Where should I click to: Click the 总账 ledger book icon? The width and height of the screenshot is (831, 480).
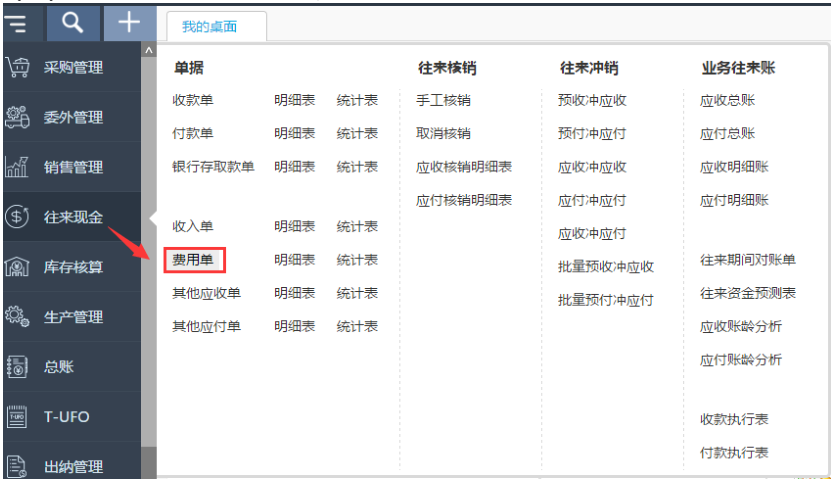[17, 367]
